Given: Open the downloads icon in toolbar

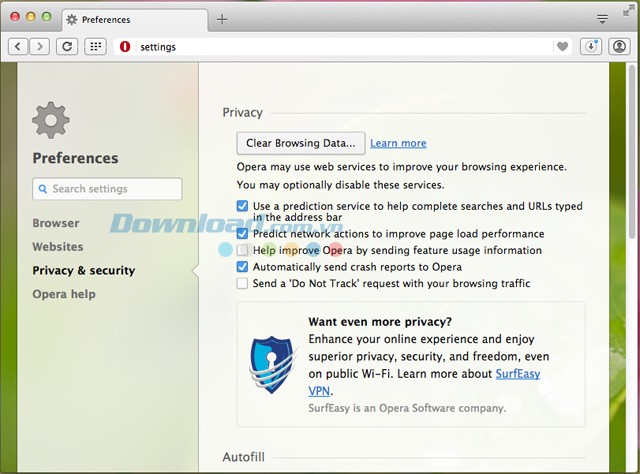Looking at the screenshot, I should coord(591,47).
